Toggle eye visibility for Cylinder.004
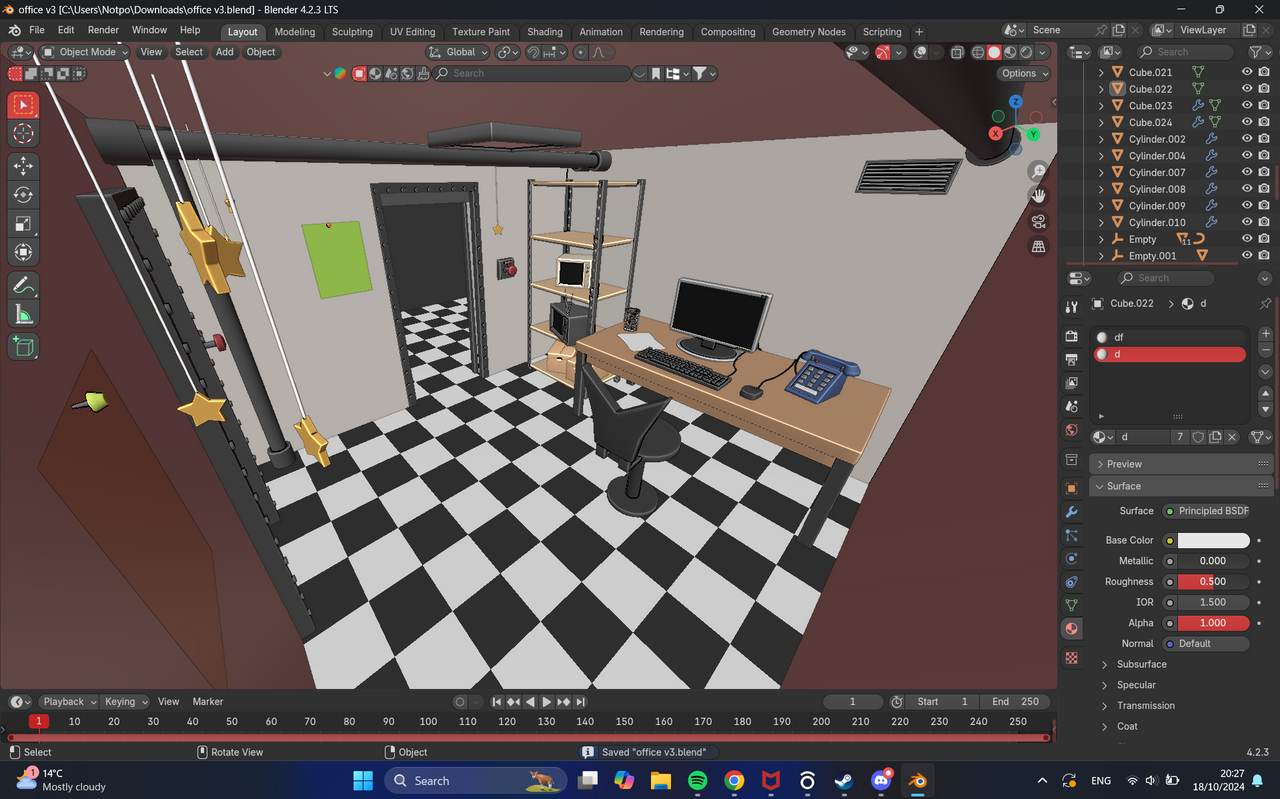 tap(1247, 155)
